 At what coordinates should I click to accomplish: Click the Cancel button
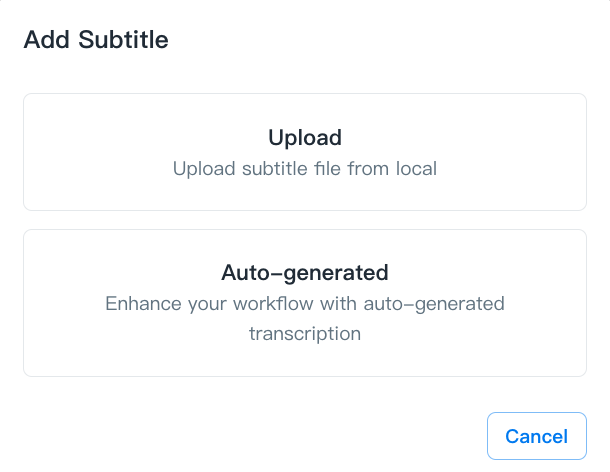[x=536, y=436]
